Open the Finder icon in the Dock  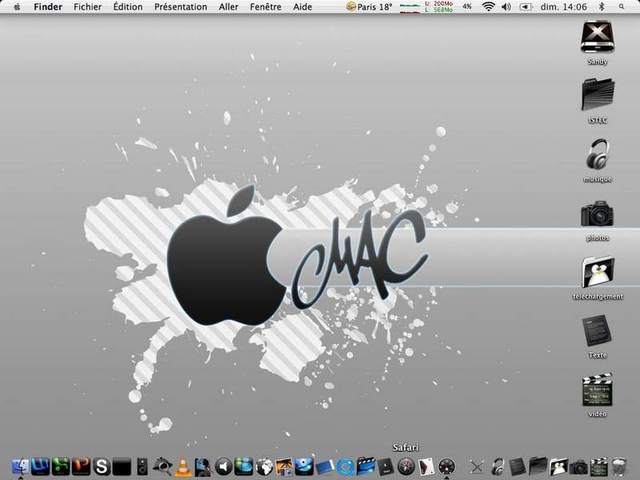pyautogui.click(x=20, y=466)
